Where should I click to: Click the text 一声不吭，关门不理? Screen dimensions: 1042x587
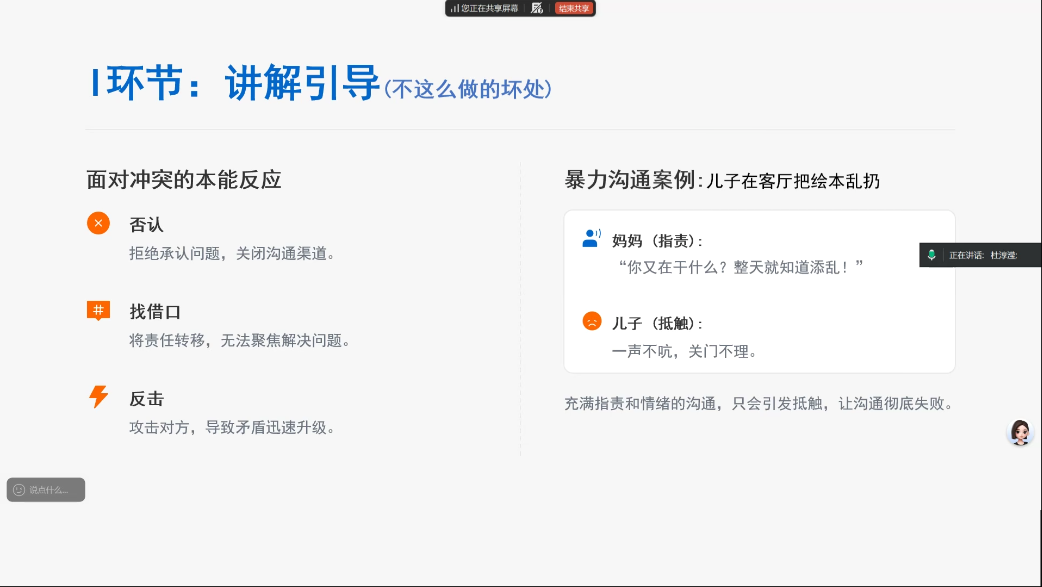pyautogui.click(x=684, y=351)
